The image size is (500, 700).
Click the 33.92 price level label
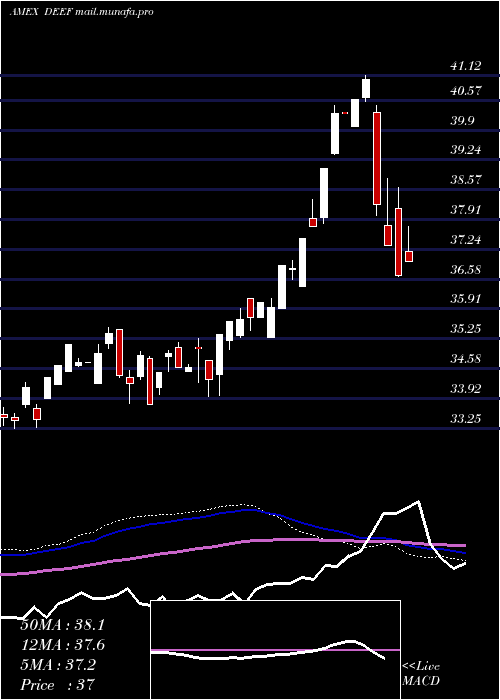pos(466,388)
